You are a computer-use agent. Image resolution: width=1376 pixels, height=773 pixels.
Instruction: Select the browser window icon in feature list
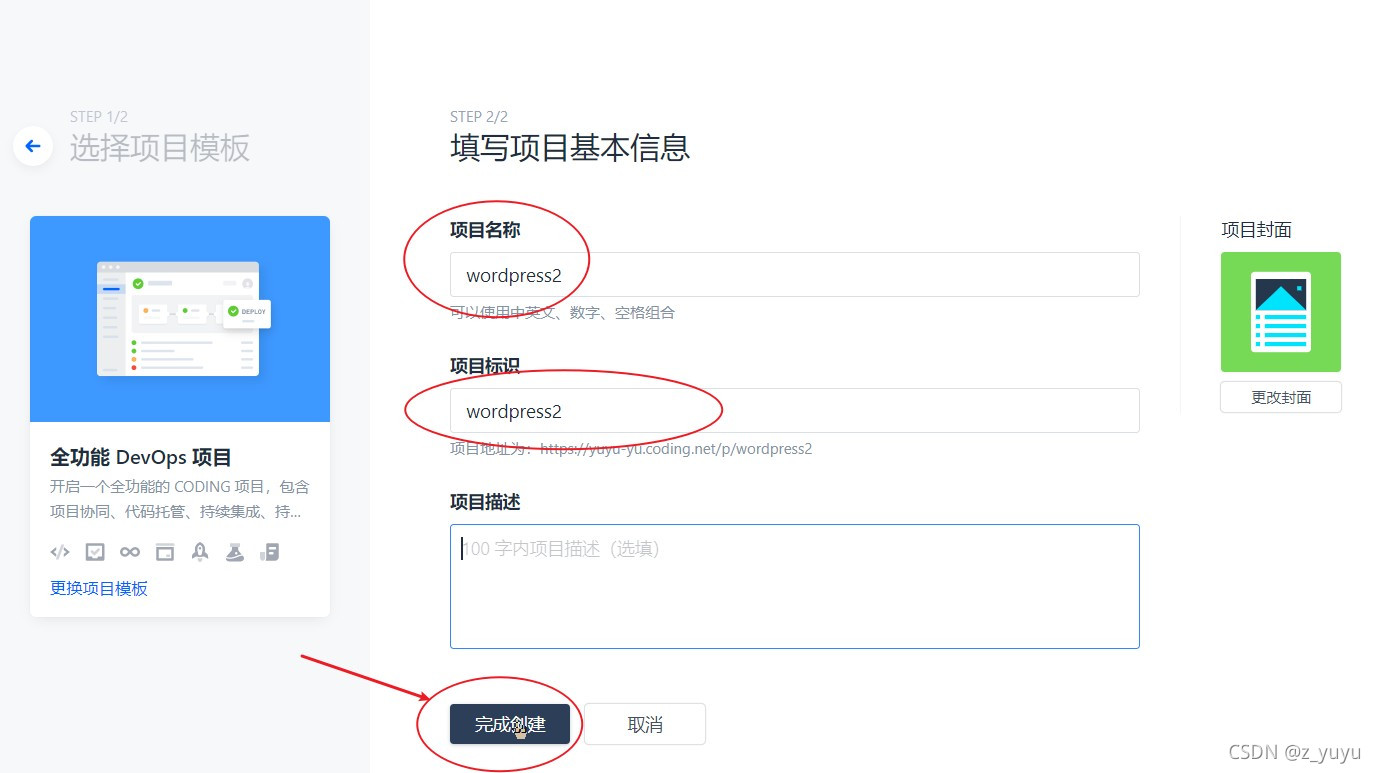pos(165,551)
